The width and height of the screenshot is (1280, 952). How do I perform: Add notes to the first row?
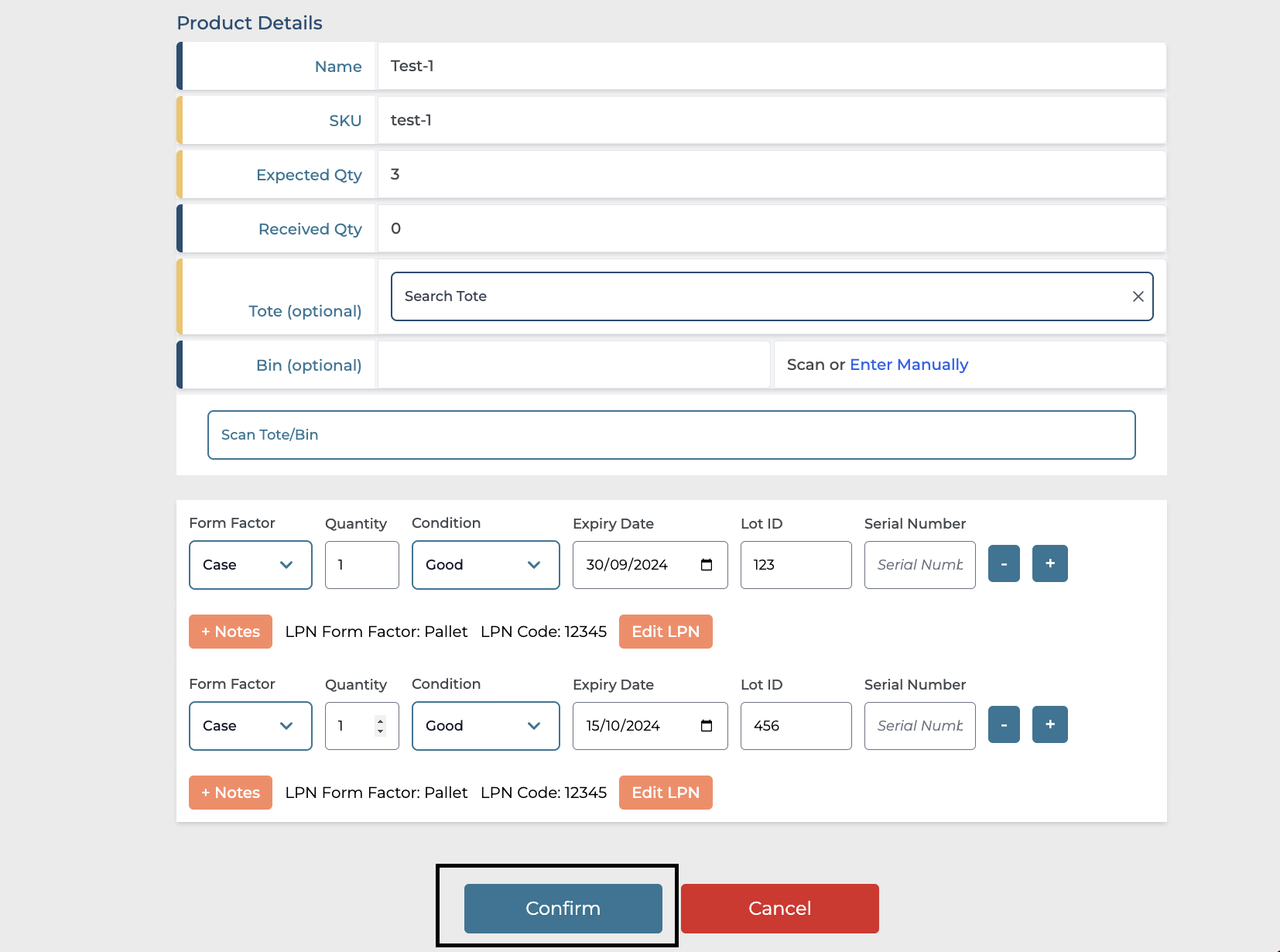click(x=231, y=632)
